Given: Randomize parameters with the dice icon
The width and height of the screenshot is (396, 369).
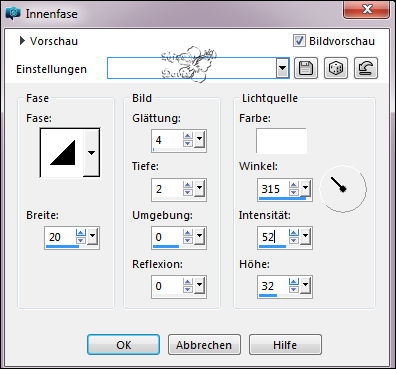Looking at the screenshot, I should click(x=336, y=68).
